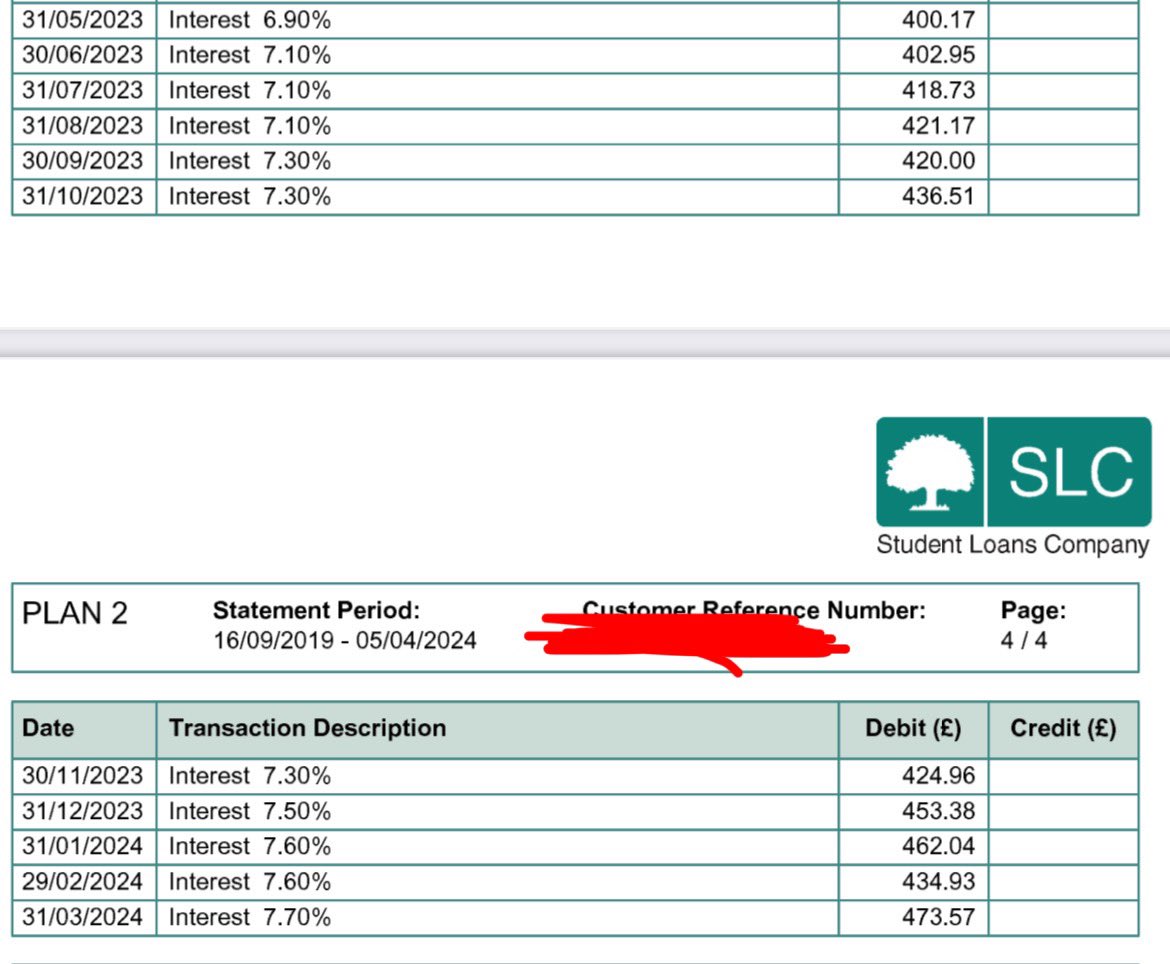Select the 'PLAN 2' heading
The height and width of the screenshot is (964, 1170).
75,613
